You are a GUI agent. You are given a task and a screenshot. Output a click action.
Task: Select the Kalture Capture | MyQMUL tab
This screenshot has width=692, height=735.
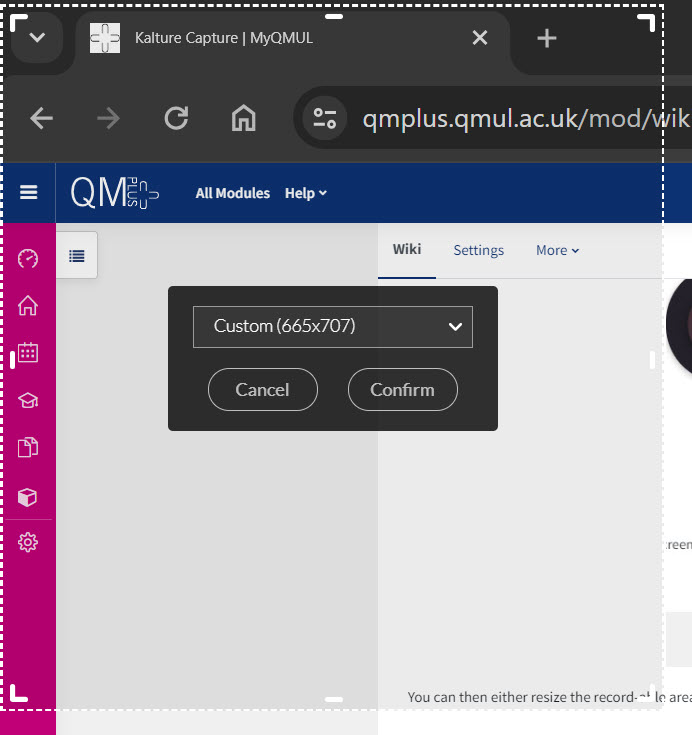tap(293, 40)
